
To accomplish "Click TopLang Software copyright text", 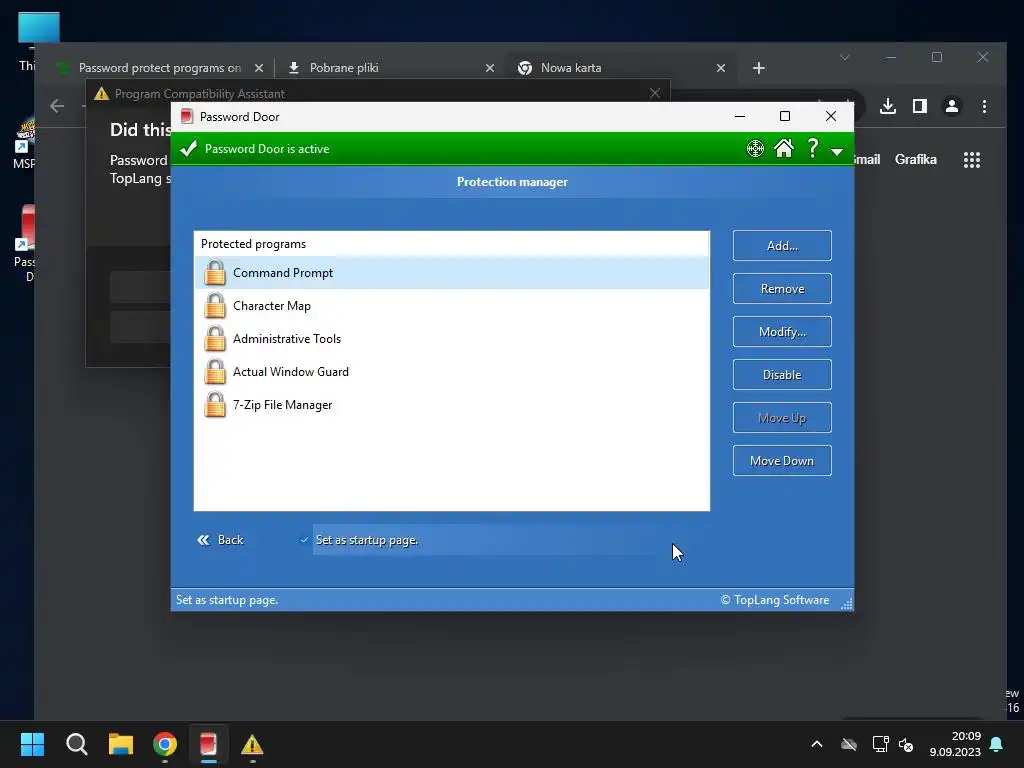I will (x=775, y=600).
